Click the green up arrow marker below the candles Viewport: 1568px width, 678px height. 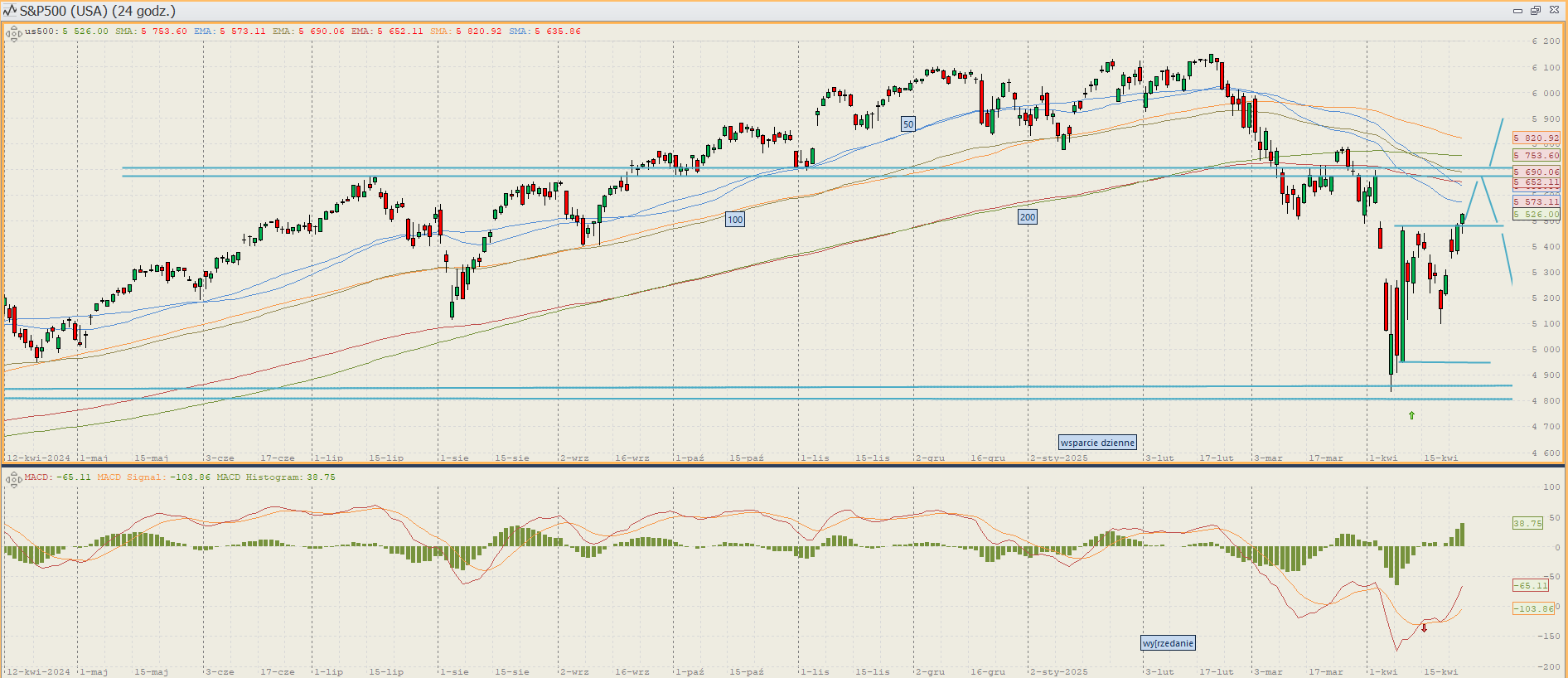coord(1411,415)
